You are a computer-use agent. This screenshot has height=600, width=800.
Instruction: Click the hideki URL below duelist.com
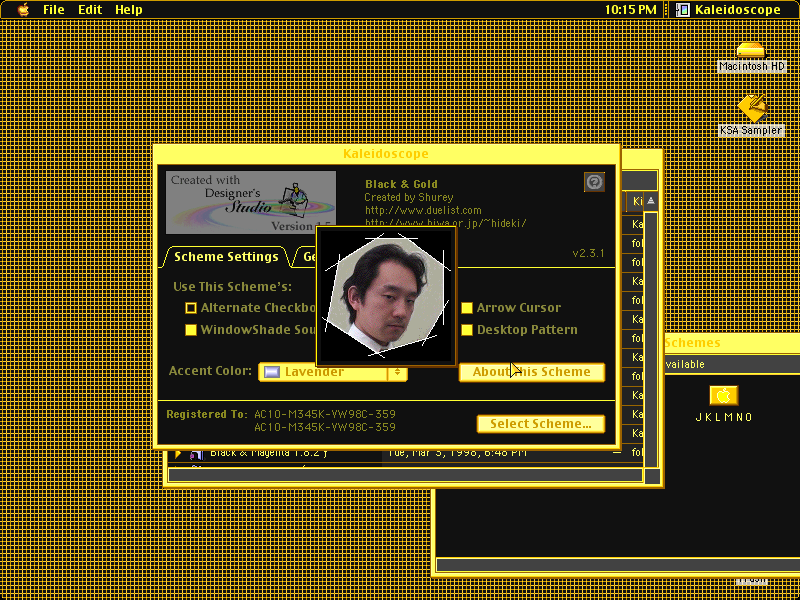tap(445, 223)
